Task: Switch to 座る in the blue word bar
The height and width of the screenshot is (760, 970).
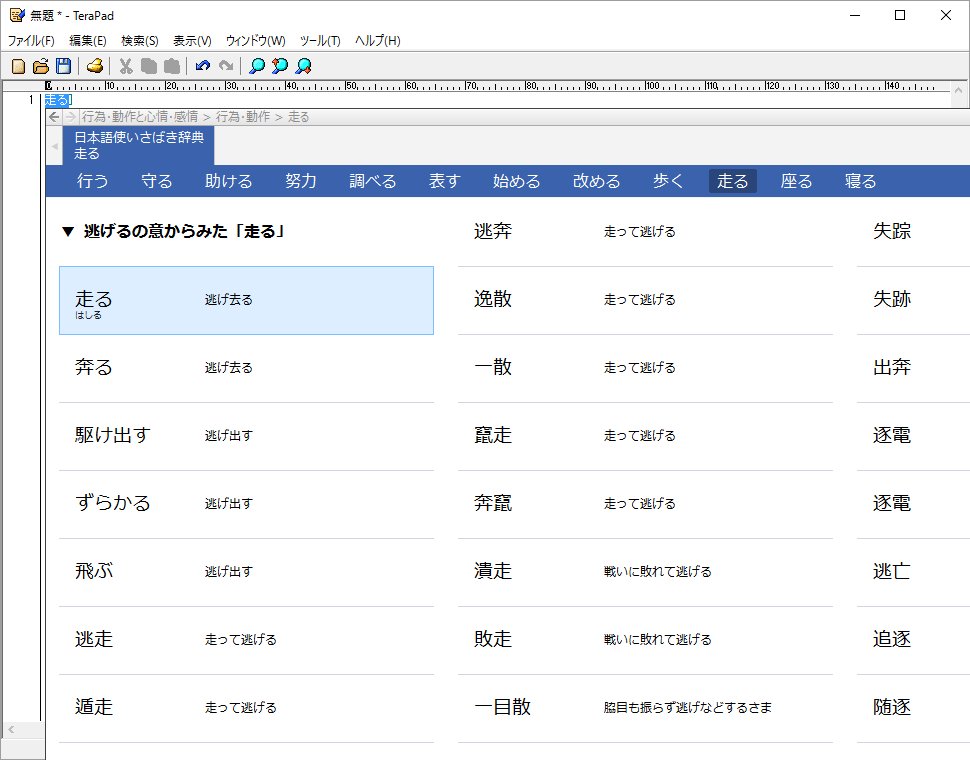Action: (x=796, y=181)
